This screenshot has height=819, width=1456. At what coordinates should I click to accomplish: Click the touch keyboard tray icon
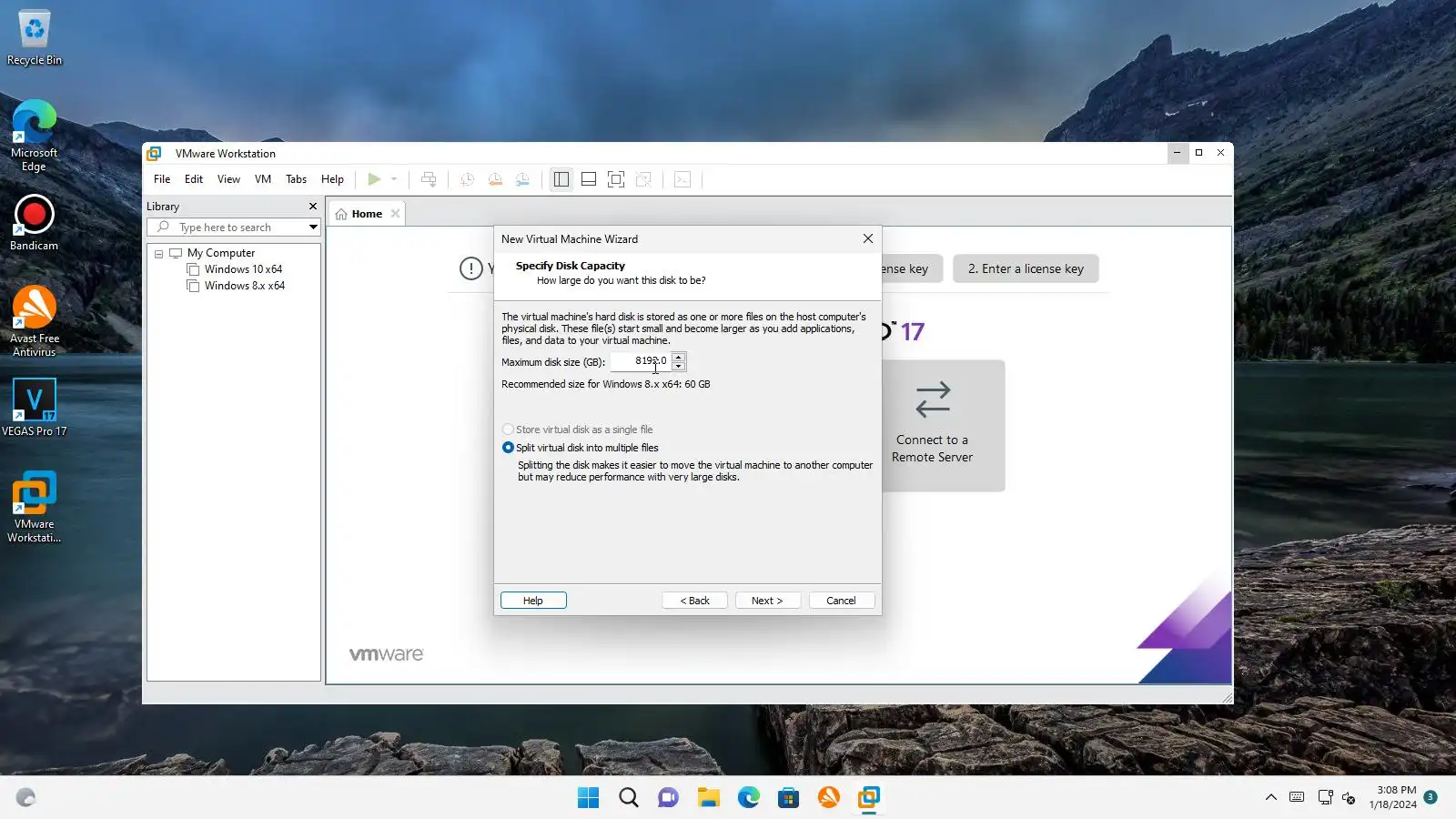coord(1297,798)
